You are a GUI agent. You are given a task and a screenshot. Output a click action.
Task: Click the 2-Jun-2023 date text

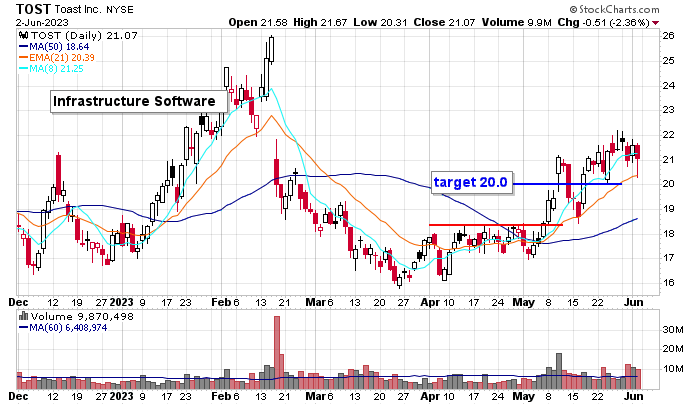coord(35,21)
